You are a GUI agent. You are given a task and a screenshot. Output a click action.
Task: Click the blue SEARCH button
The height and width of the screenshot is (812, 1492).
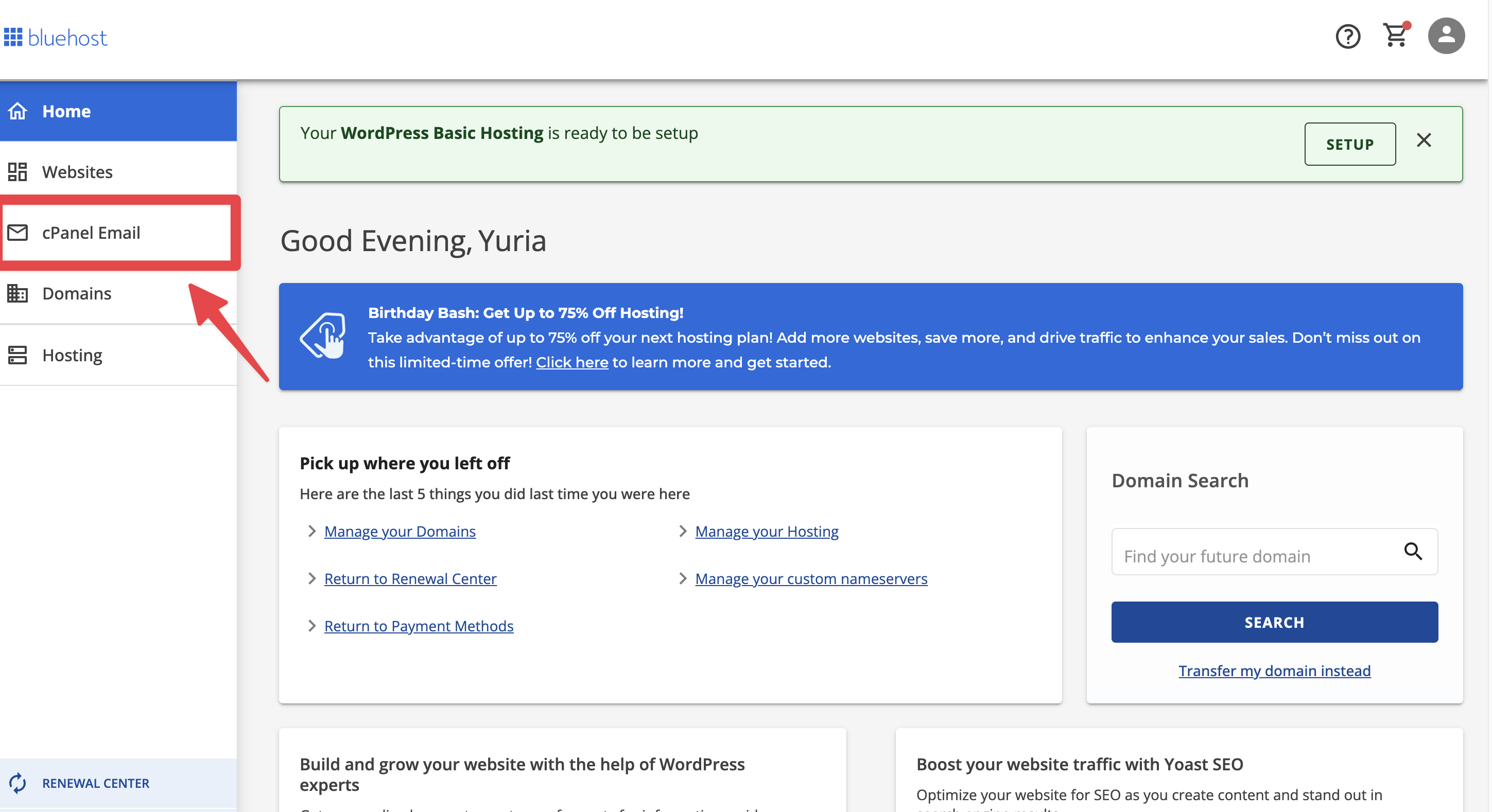(x=1274, y=622)
